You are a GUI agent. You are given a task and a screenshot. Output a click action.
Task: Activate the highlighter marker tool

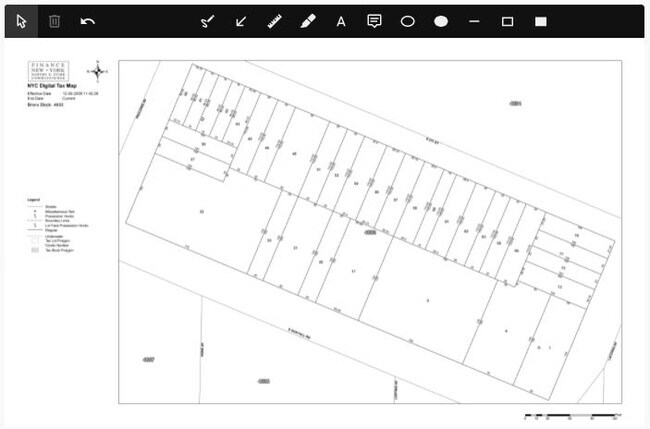pos(307,21)
